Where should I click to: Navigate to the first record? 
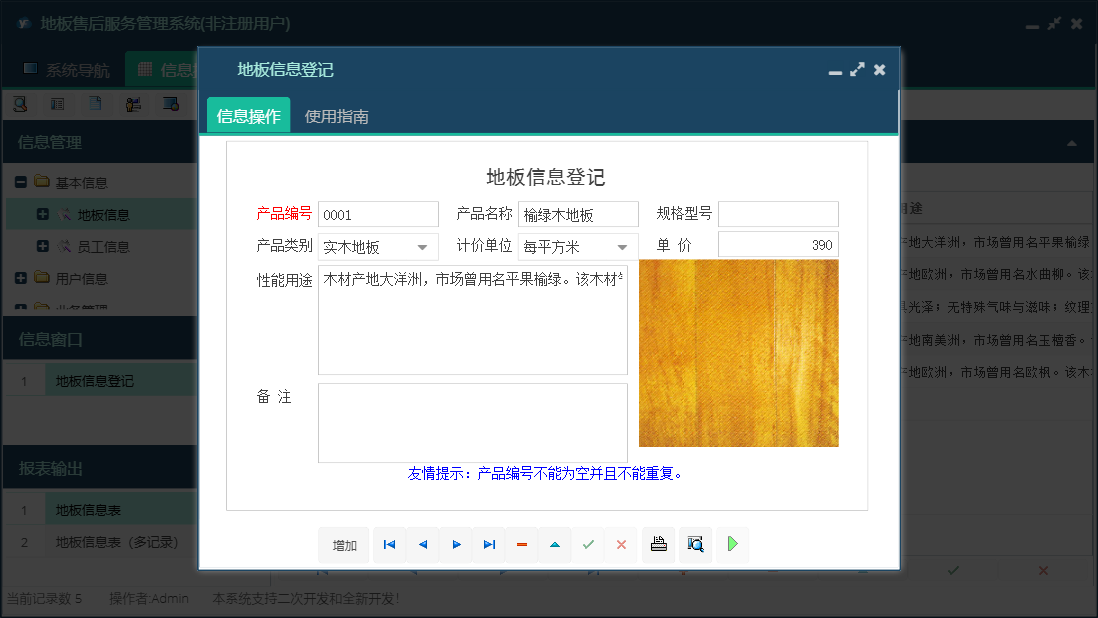389,545
